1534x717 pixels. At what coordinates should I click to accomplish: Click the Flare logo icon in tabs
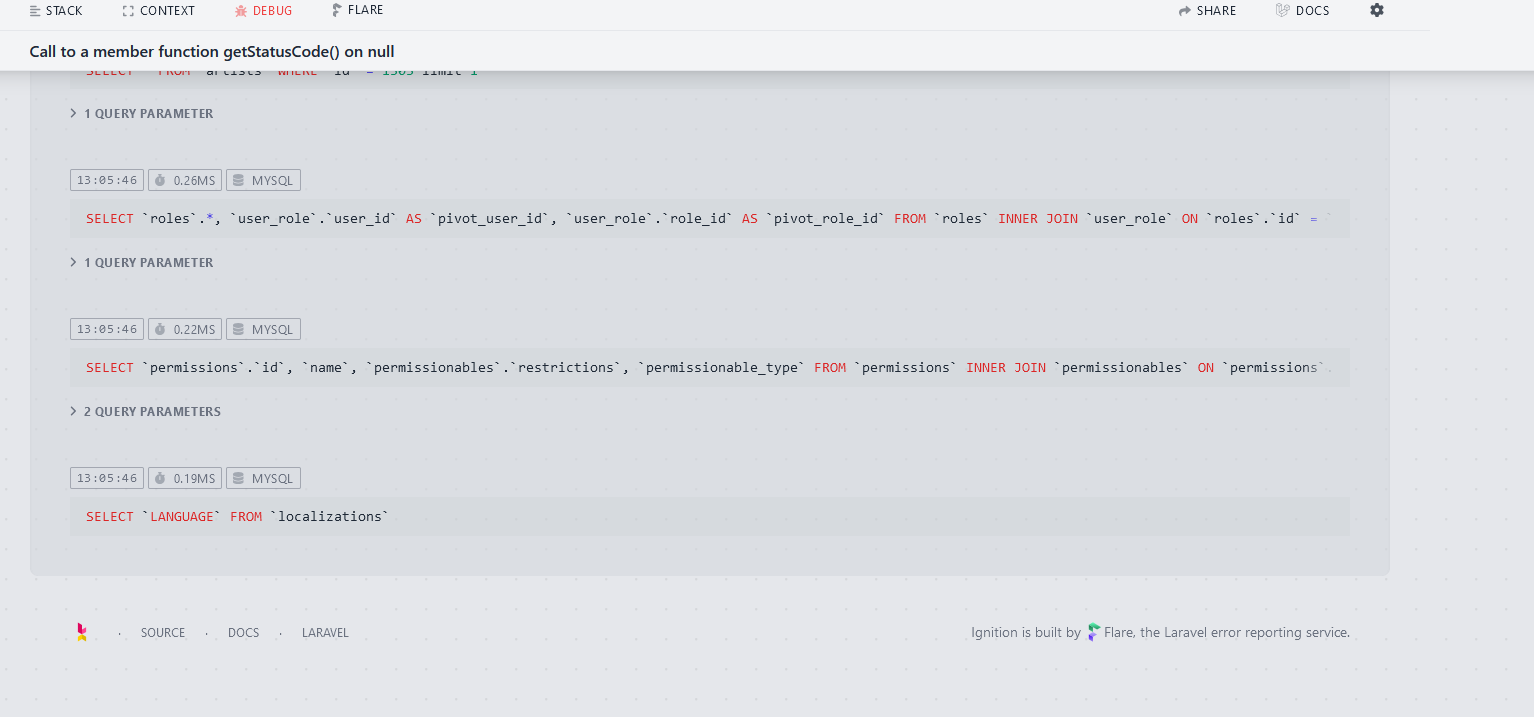337,10
